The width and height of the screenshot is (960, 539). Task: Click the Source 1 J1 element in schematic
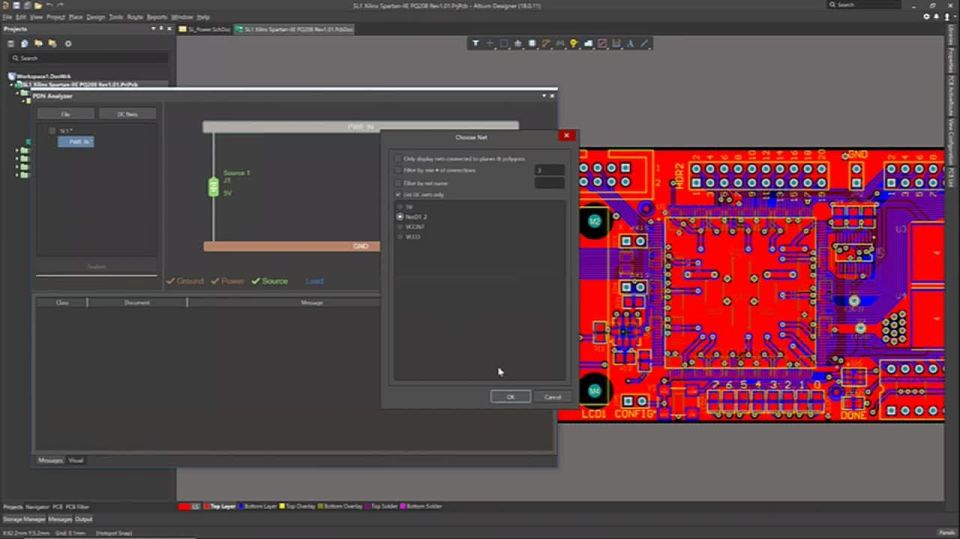(214, 186)
